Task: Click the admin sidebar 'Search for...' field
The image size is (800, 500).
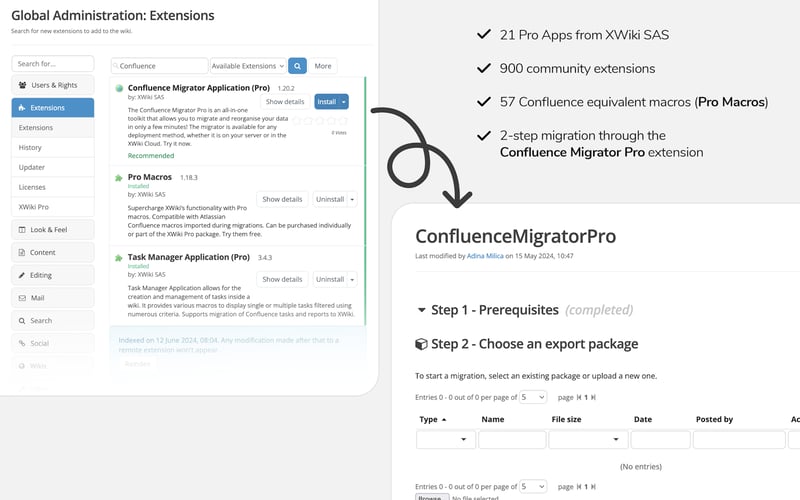Action: 53,64
